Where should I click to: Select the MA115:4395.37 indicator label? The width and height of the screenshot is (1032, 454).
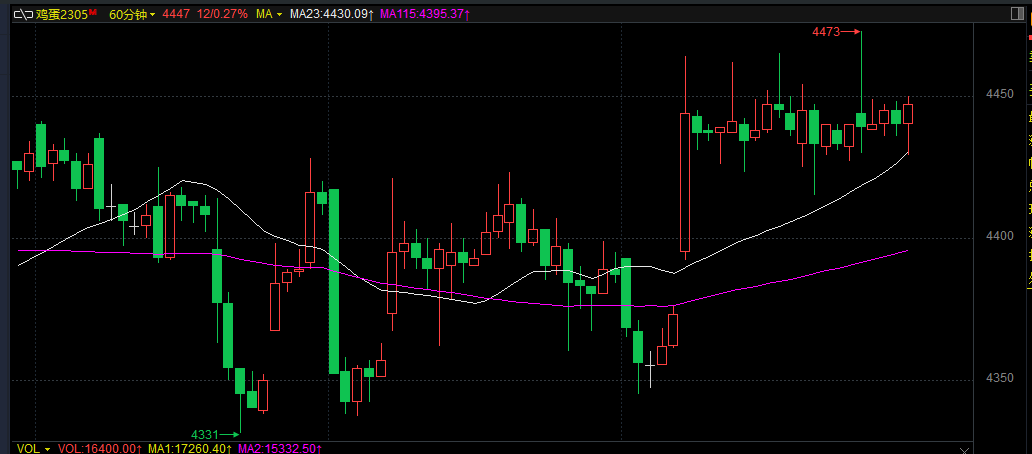tap(423, 14)
